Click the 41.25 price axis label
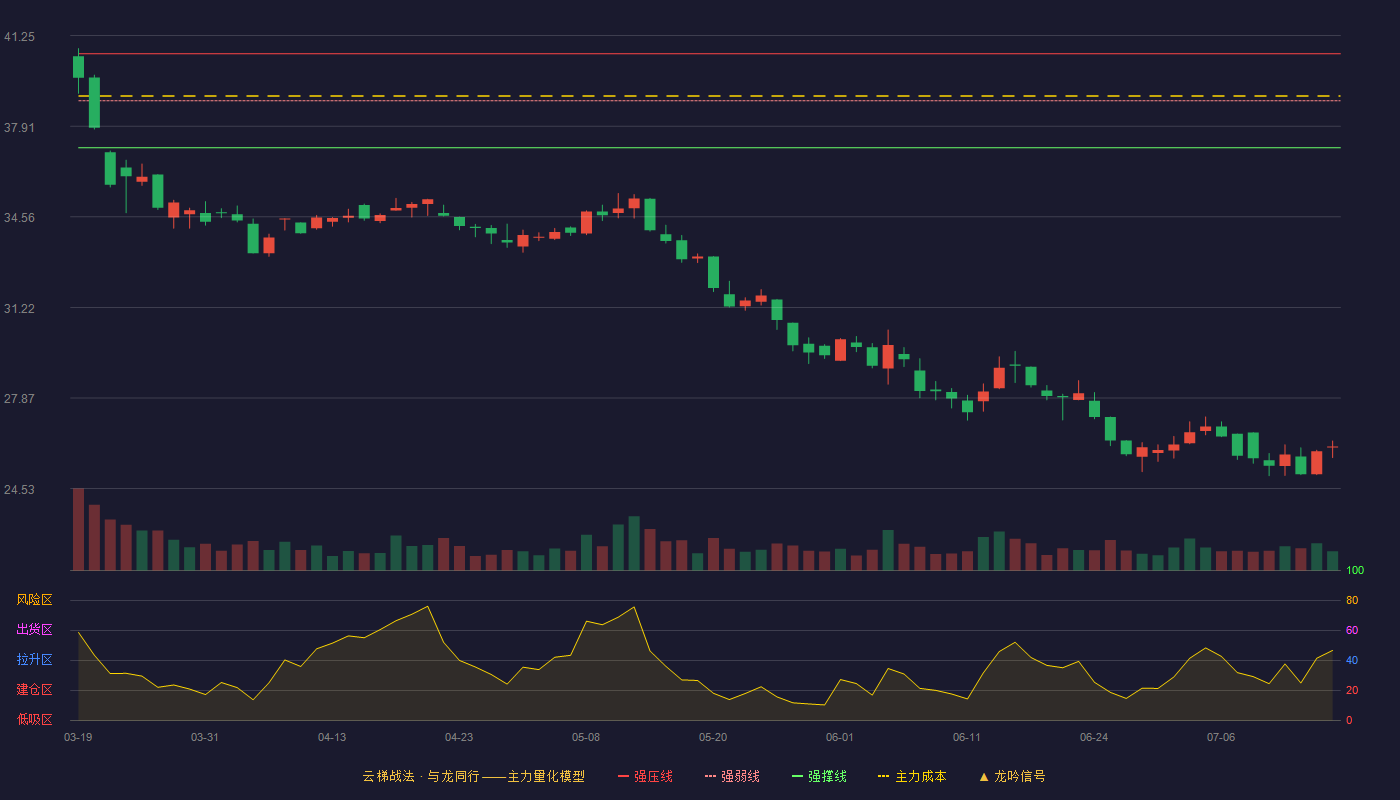The width and height of the screenshot is (1400, 800). click(x=19, y=37)
